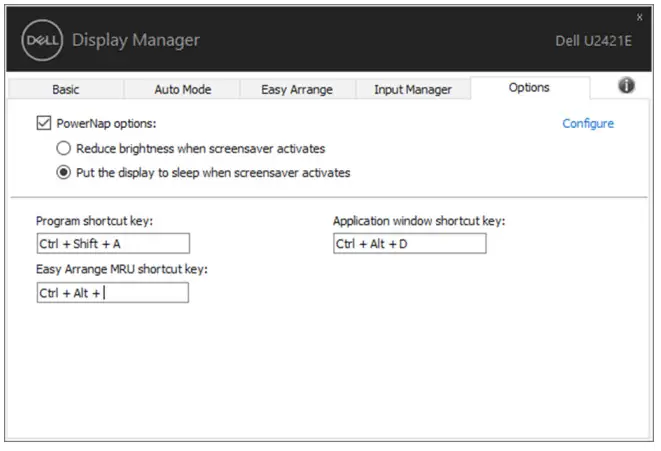Select the Options tab

pyautogui.click(x=529, y=88)
